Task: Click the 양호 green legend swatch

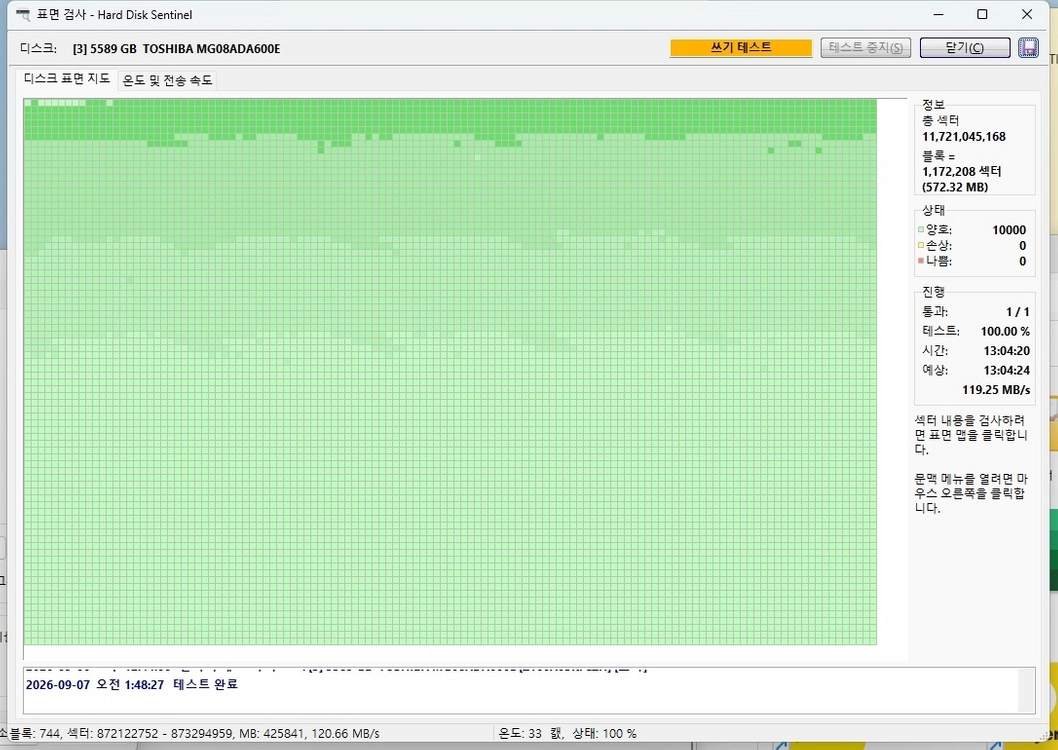Action: [920, 230]
